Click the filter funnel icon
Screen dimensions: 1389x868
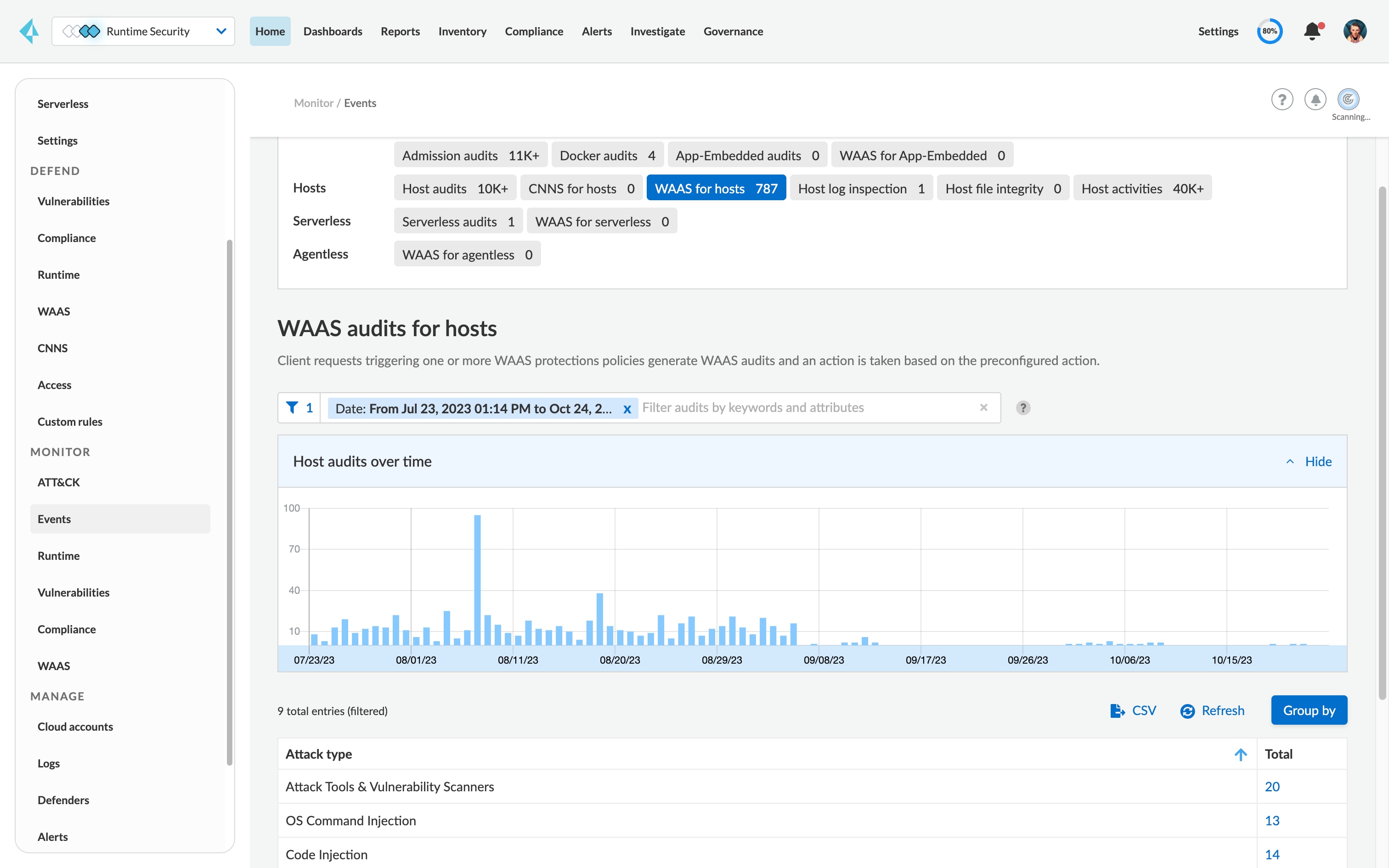tap(292, 408)
